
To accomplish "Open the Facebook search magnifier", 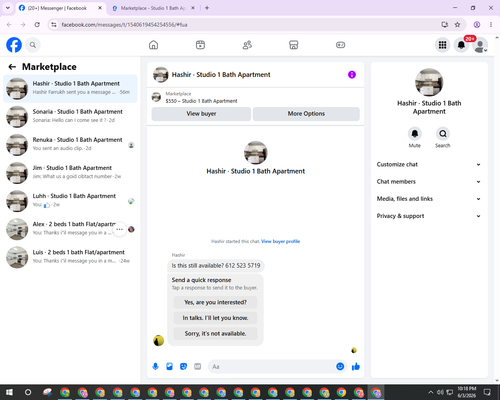I will tap(33, 45).
